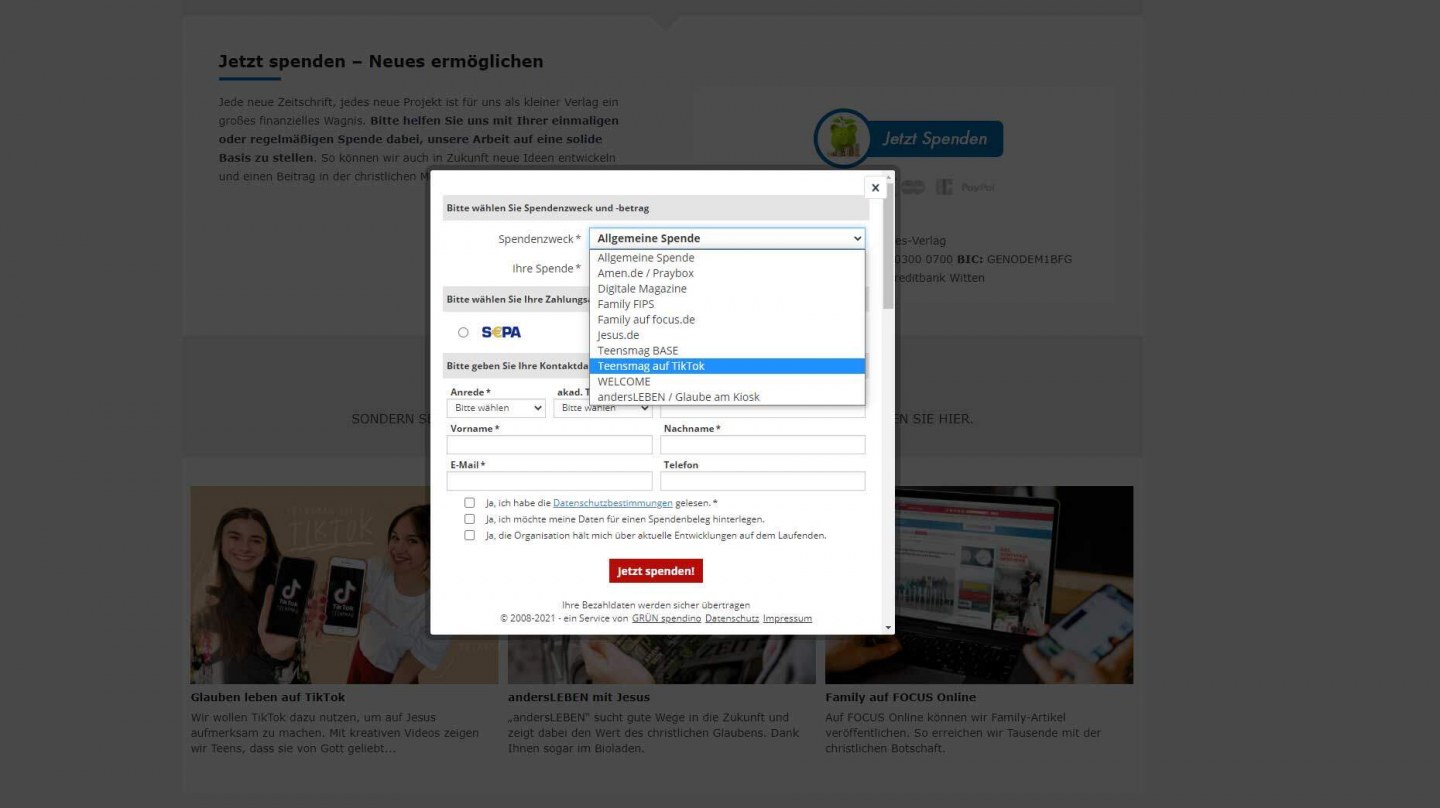The height and width of the screenshot is (808, 1440).
Task: Choose 'Allgemeine Spende' from the list
Action: click(727, 258)
